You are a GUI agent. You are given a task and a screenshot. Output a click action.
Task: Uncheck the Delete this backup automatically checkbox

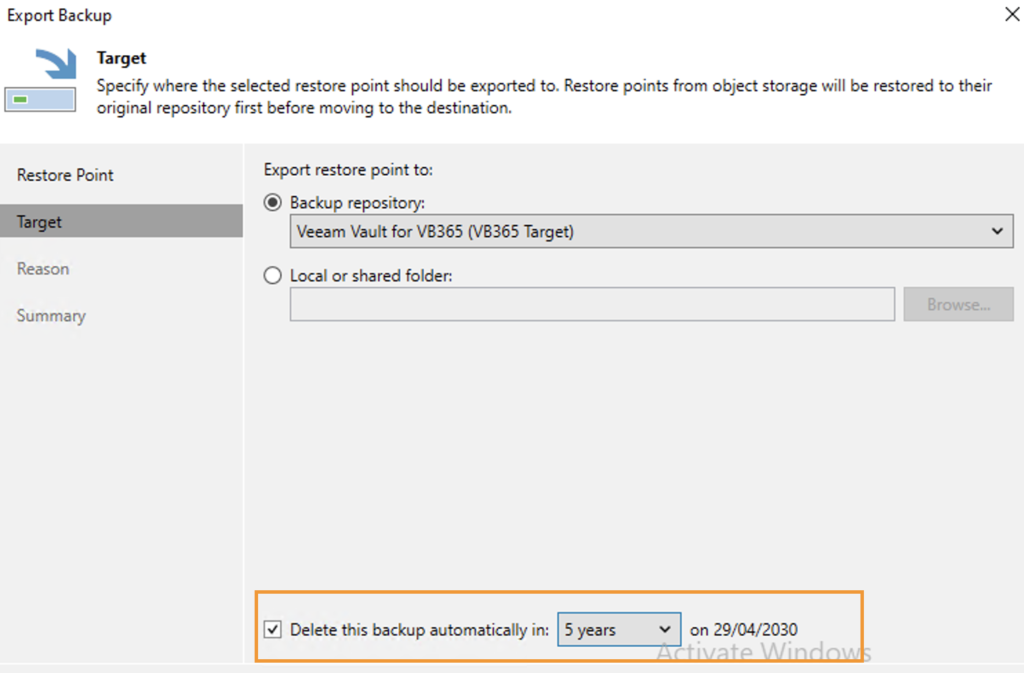point(273,630)
